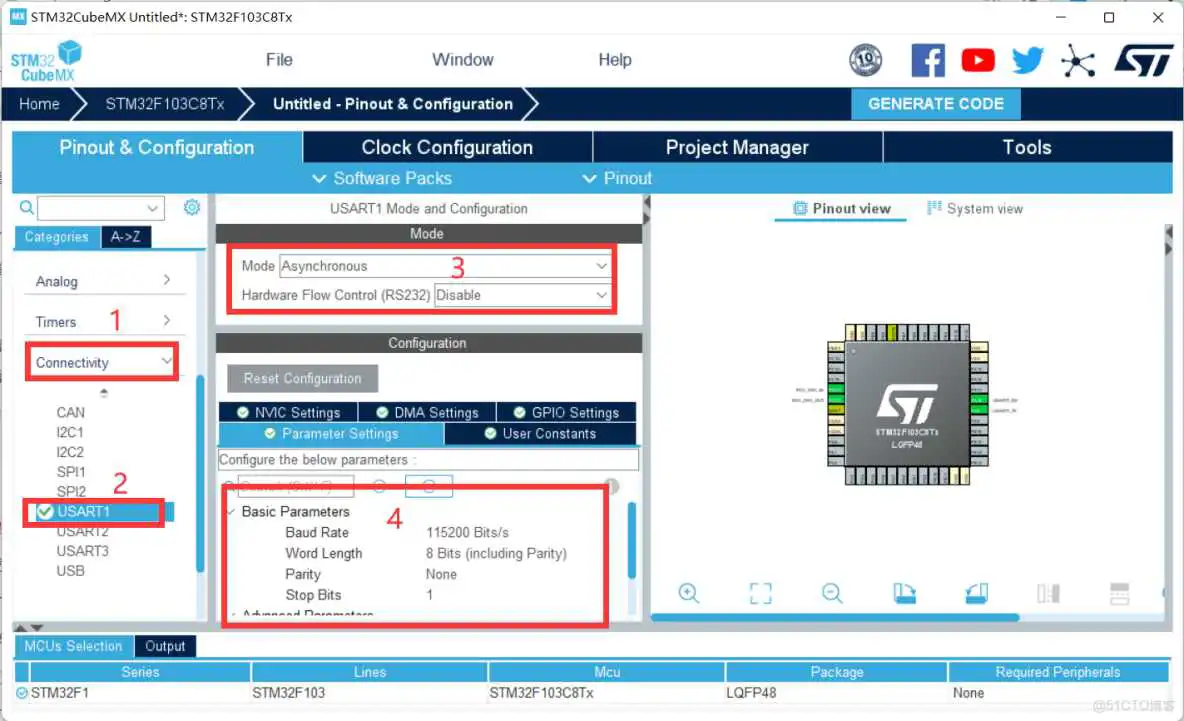Open the NVIC Settings tab
The image size is (1184, 721).
pyautogui.click(x=289, y=412)
